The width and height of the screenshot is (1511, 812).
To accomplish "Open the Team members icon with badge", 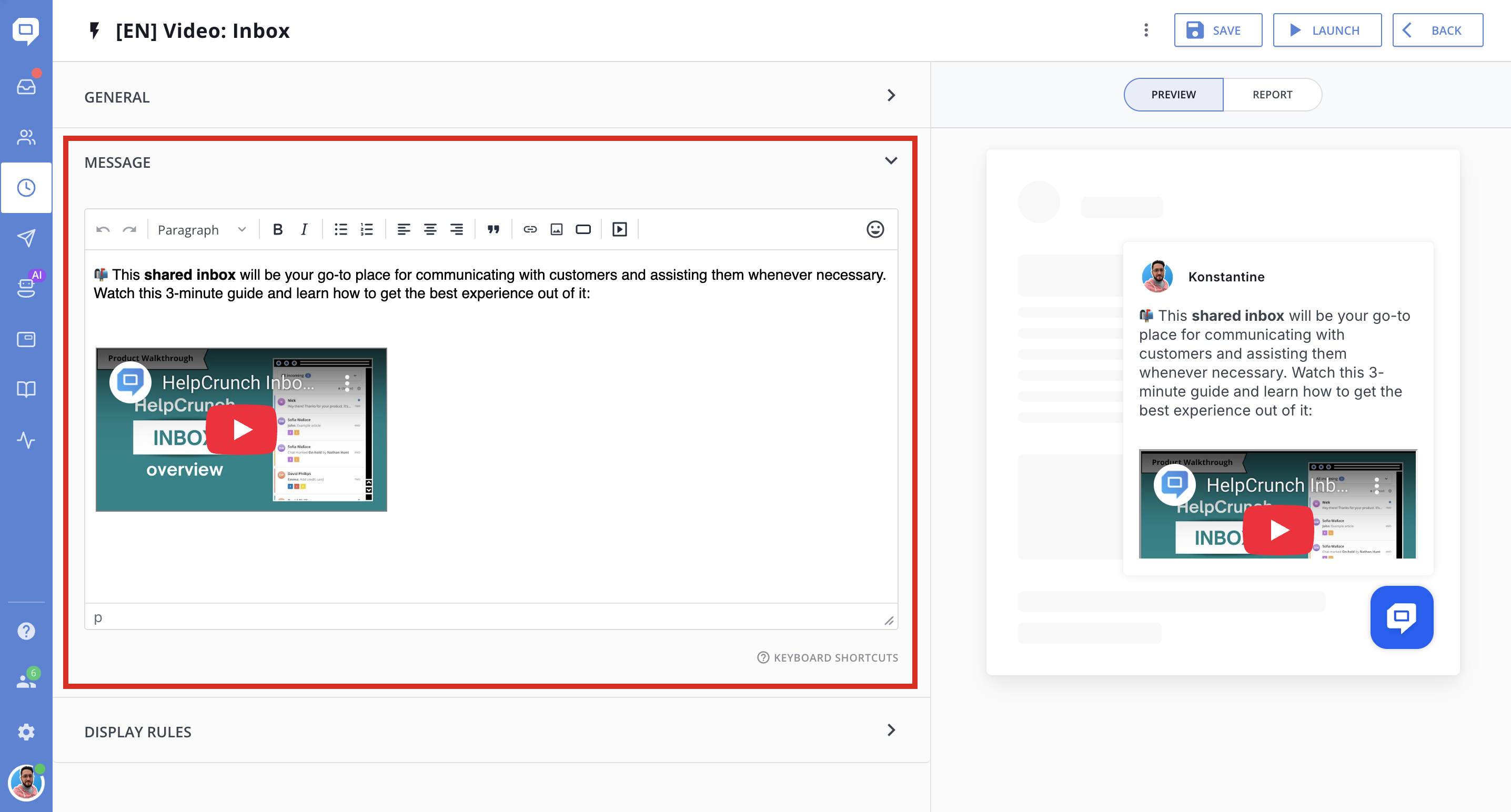I will click(26, 680).
